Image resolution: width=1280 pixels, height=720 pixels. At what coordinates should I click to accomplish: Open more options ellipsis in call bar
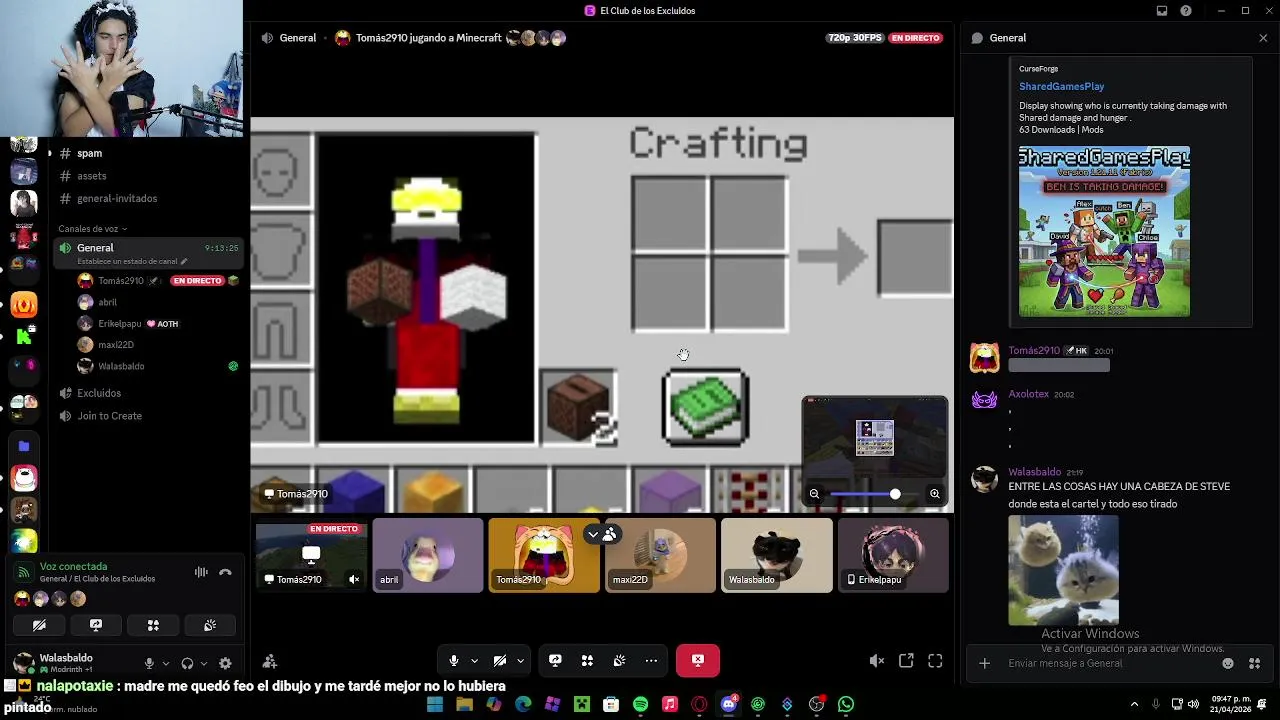click(651, 660)
